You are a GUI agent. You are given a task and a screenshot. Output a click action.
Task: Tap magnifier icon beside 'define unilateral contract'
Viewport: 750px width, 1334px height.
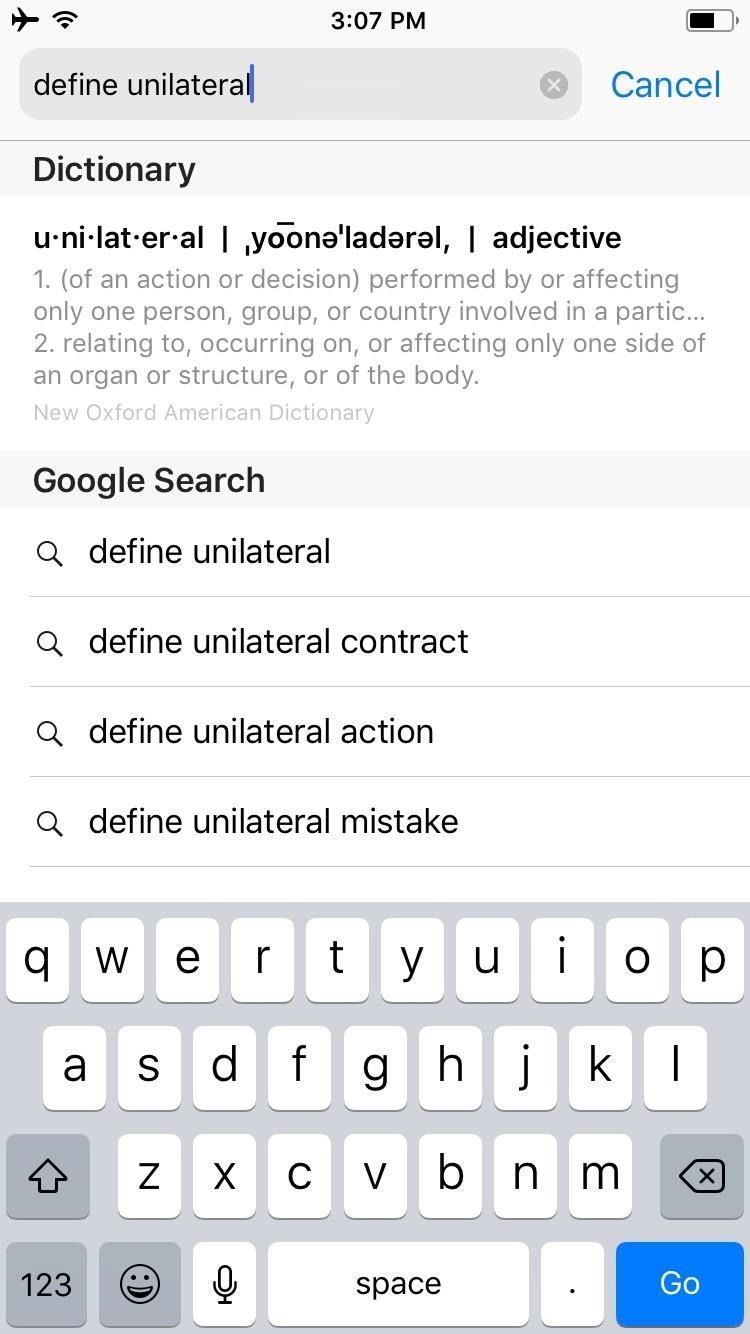(49, 643)
